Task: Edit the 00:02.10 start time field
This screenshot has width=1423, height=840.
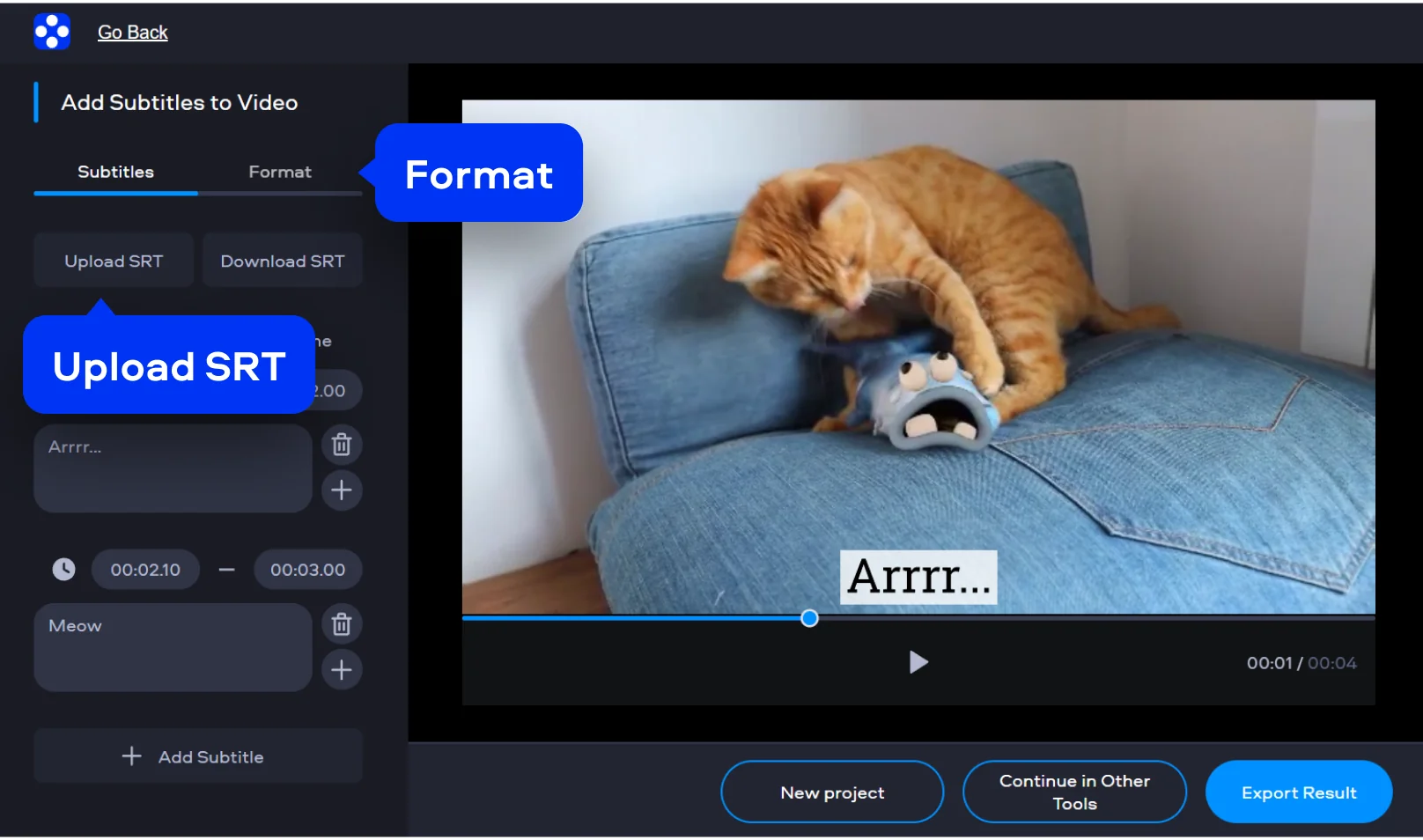Action: pos(145,570)
